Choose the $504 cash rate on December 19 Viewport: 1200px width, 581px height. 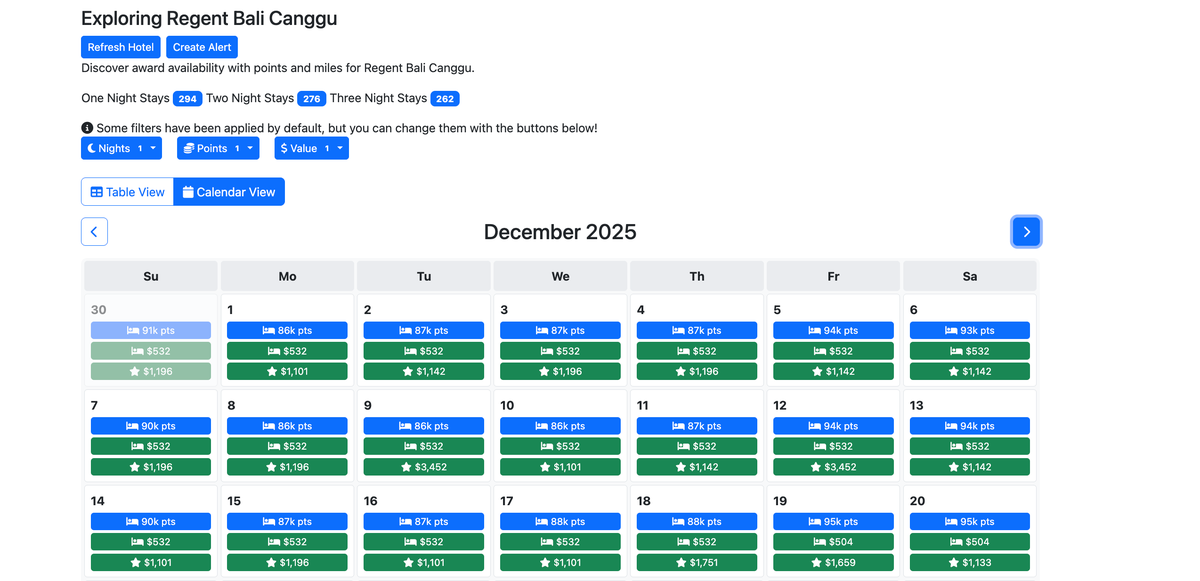(x=833, y=542)
